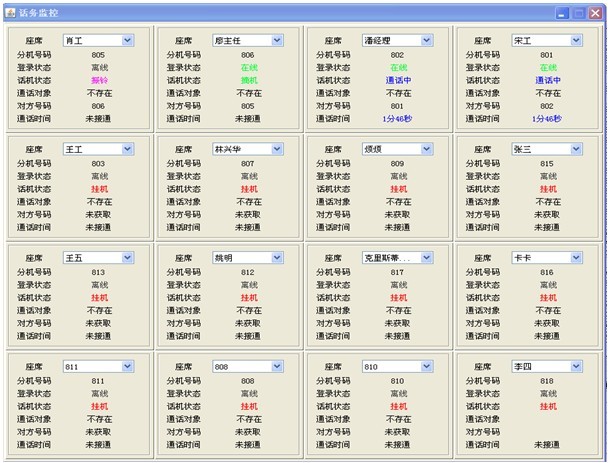The height and width of the screenshot is (463, 610).
Task: Expand the seat dropdown showing 808
Action: click(x=277, y=366)
